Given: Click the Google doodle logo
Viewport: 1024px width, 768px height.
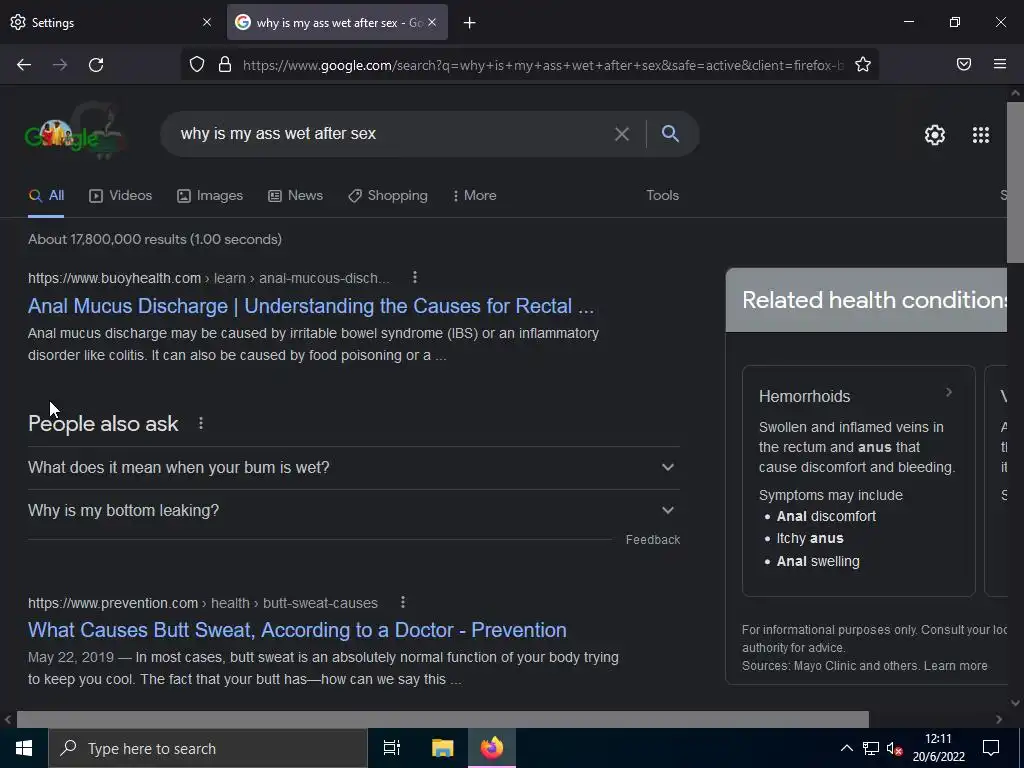Looking at the screenshot, I should [x=73, y=133].
